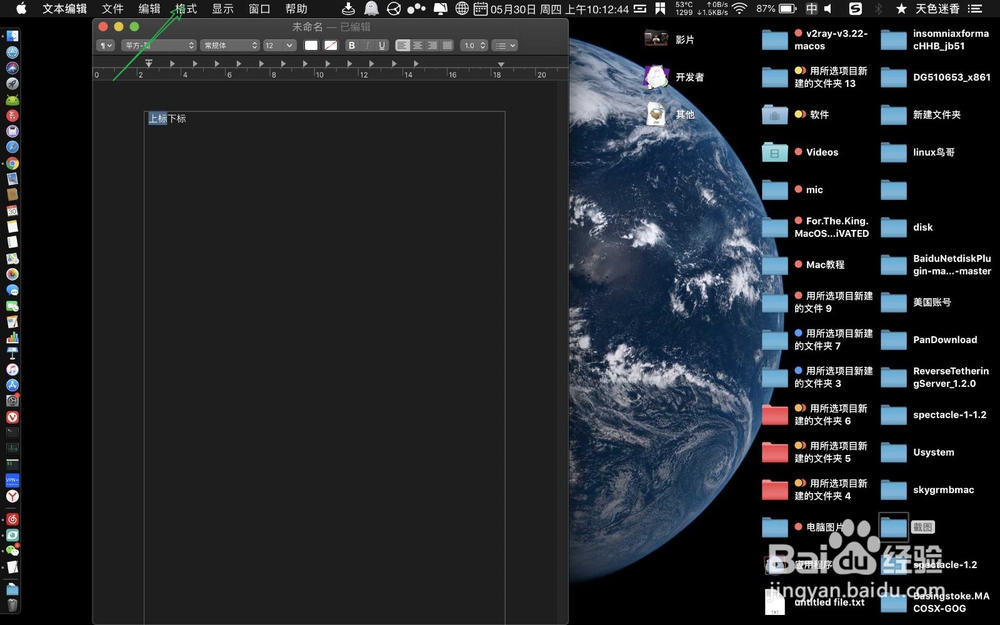Open the 窗口 menu
This screenshot has width=1000, height=625.
(x=260, y=8)
